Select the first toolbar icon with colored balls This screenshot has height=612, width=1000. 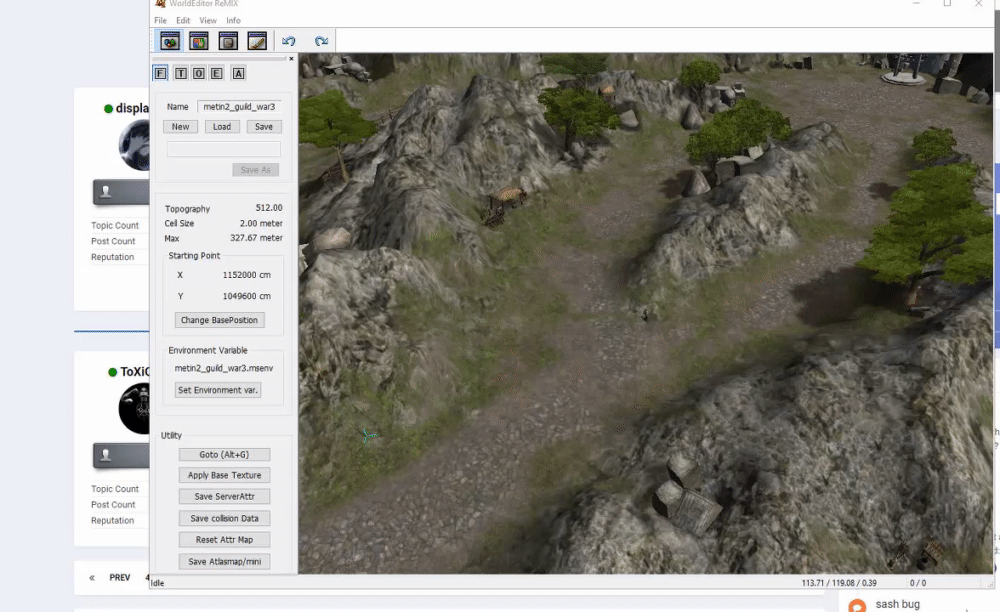[170, 41]
